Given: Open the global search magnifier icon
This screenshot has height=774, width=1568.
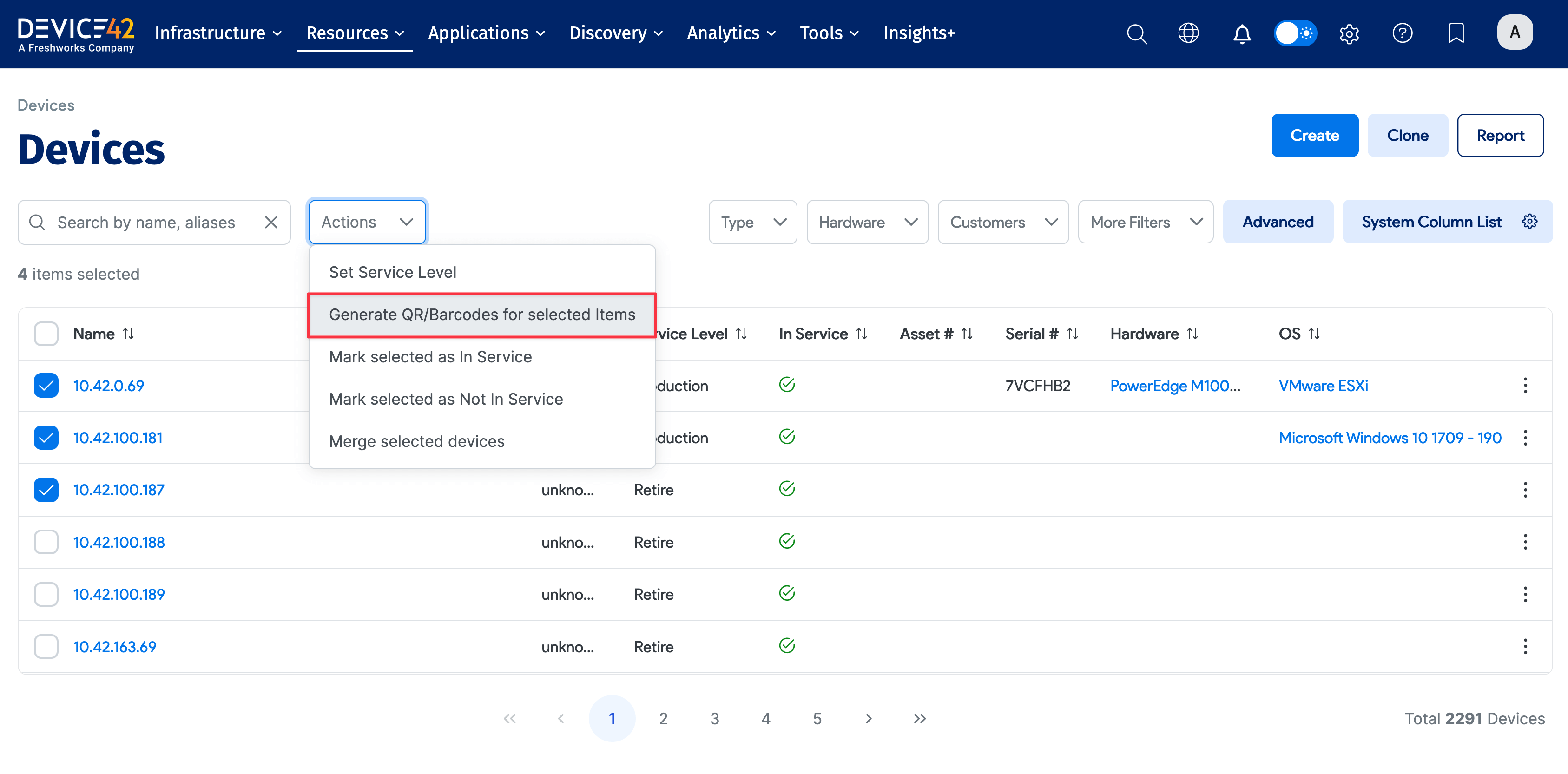Looking at the screenshot, I should coord(1136,33).
